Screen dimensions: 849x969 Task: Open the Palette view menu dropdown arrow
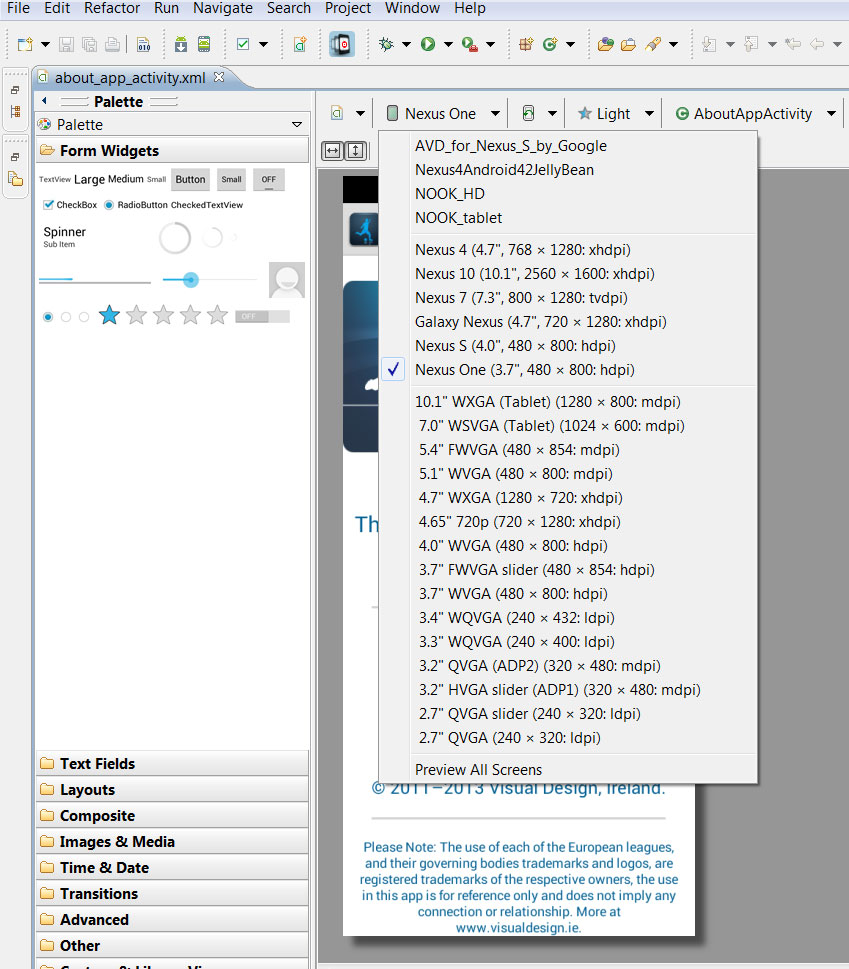[297, 125]
